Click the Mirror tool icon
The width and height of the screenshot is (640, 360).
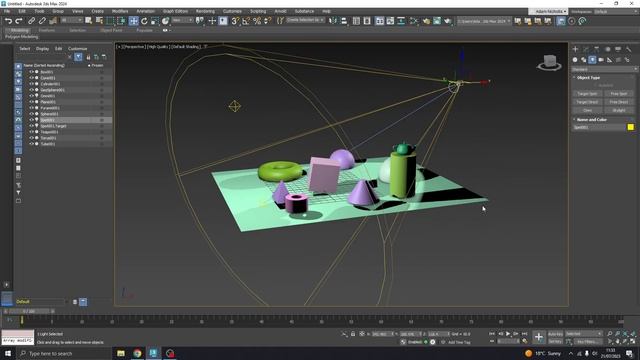(333, 21)
